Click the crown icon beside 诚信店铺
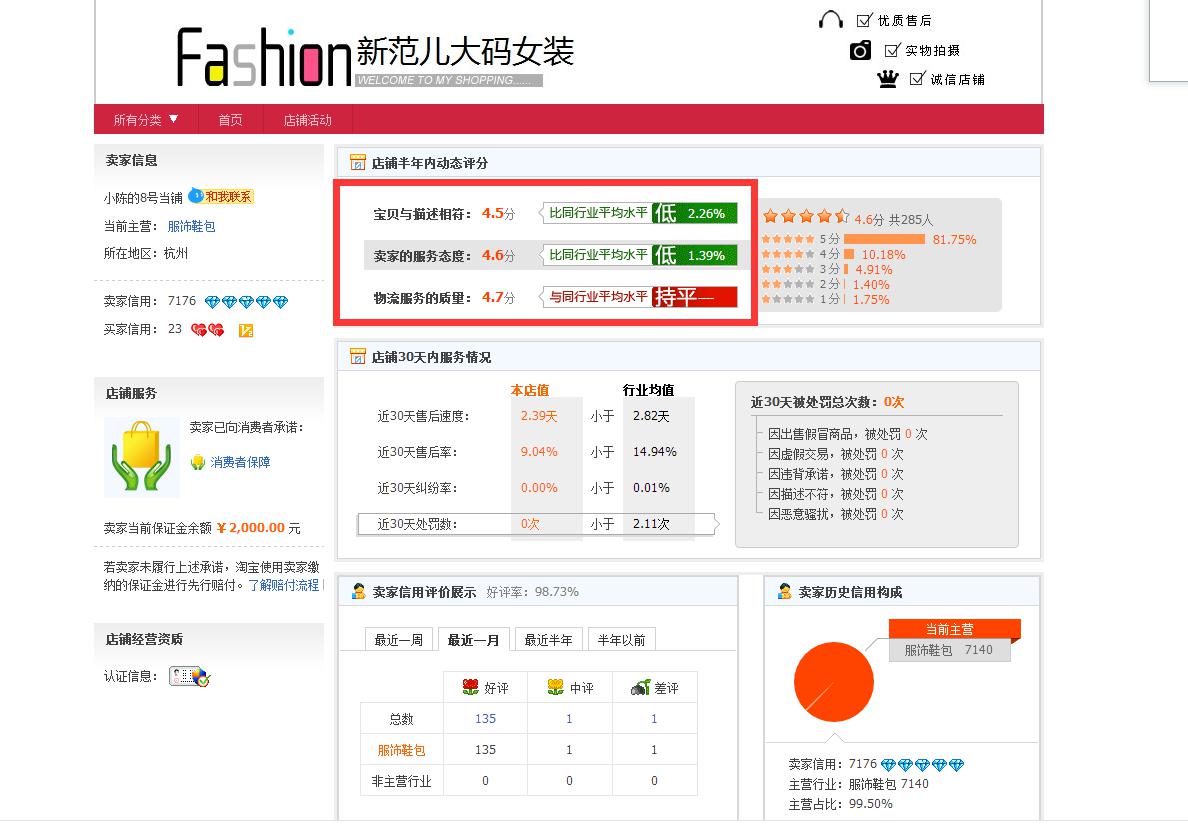This screenshot has width=1188, height=826. [x=889, y=79]
